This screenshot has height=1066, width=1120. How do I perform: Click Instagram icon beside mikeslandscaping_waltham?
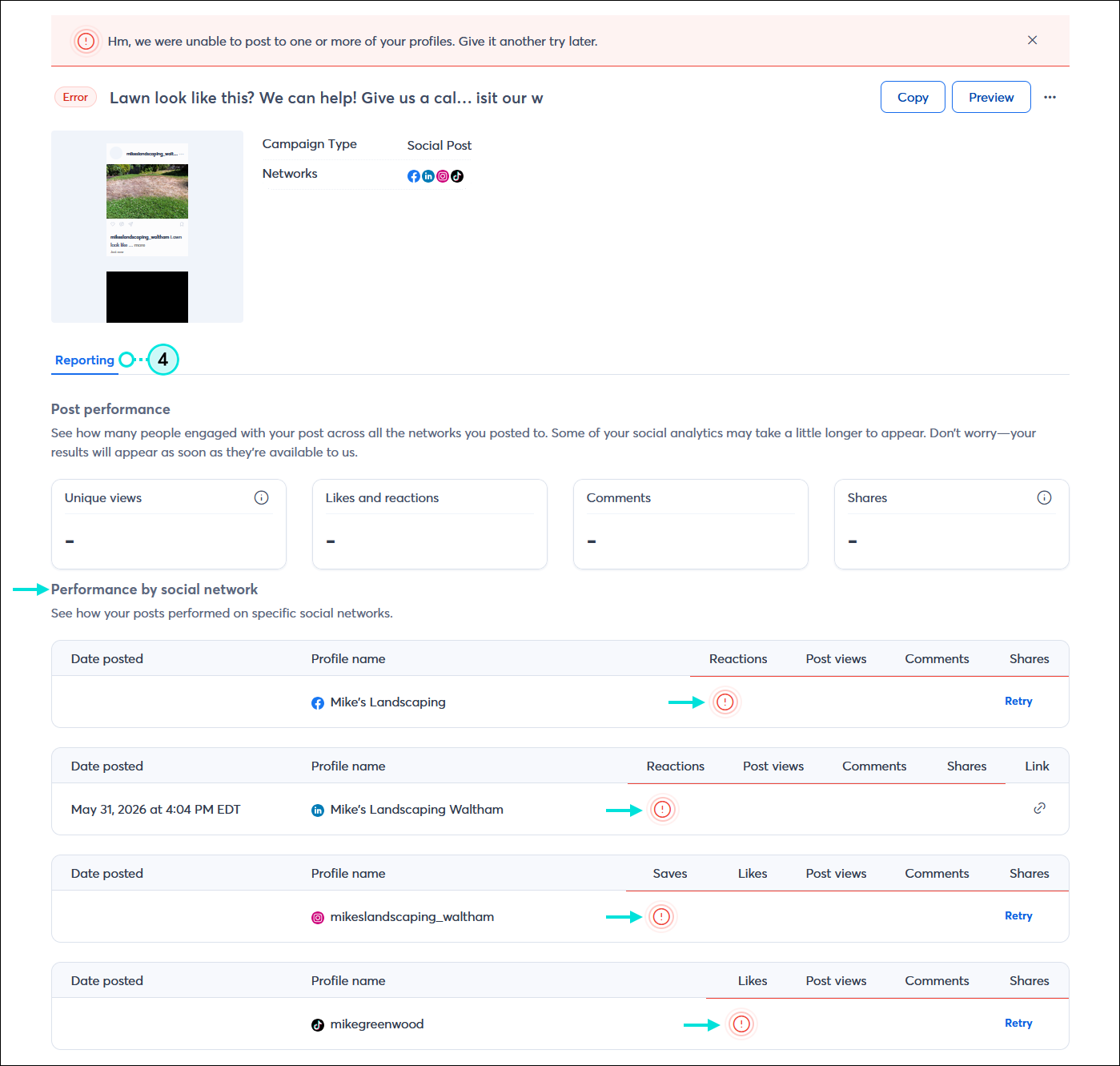tap(318, 918)
